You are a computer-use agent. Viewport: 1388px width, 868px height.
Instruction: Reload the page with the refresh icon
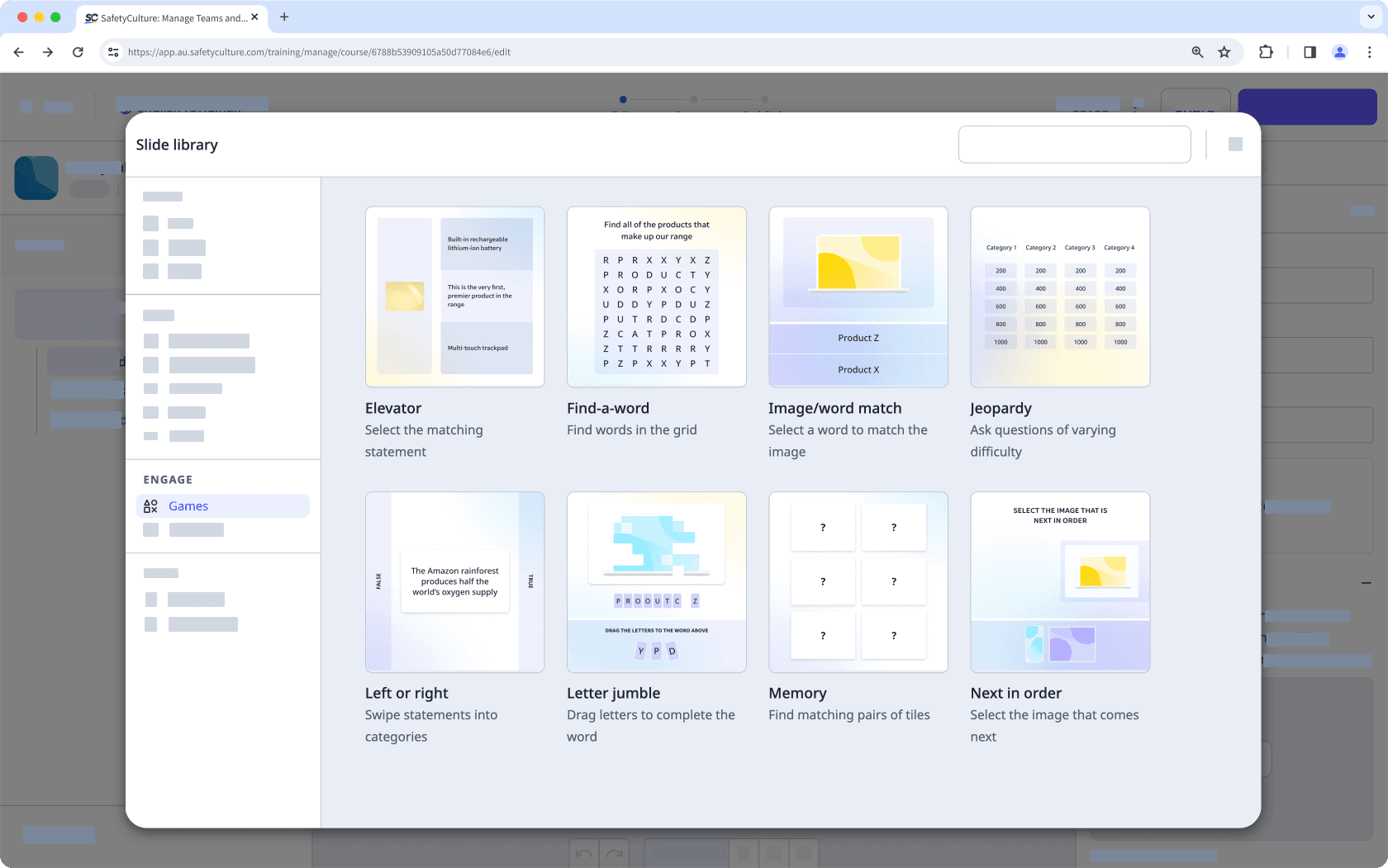tap(78, 52)
